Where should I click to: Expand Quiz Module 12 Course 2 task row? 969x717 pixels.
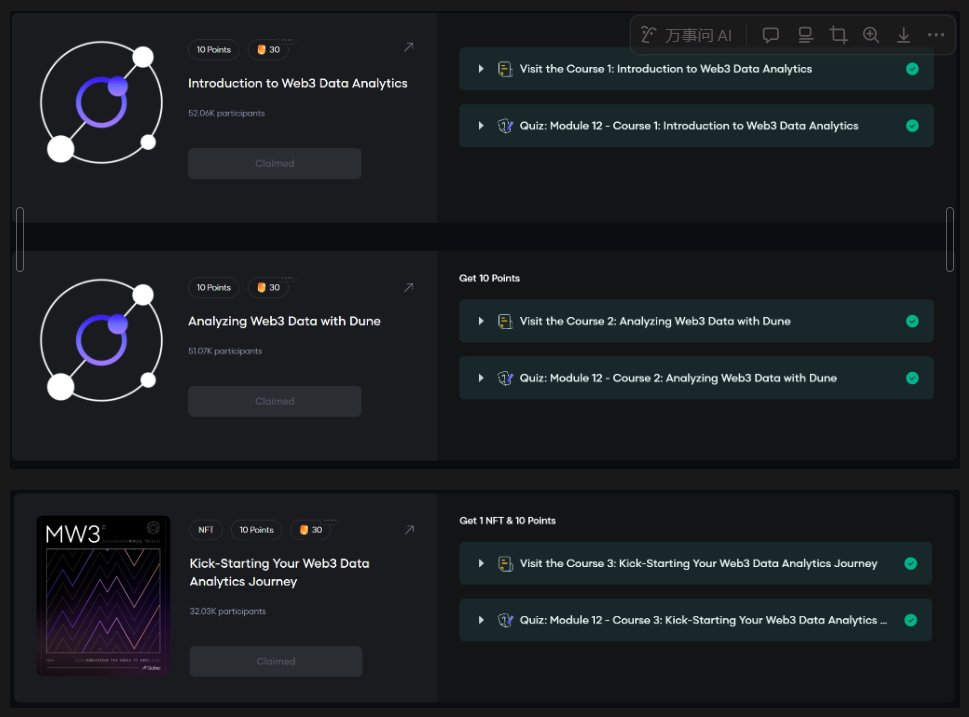tap(481, 378)
